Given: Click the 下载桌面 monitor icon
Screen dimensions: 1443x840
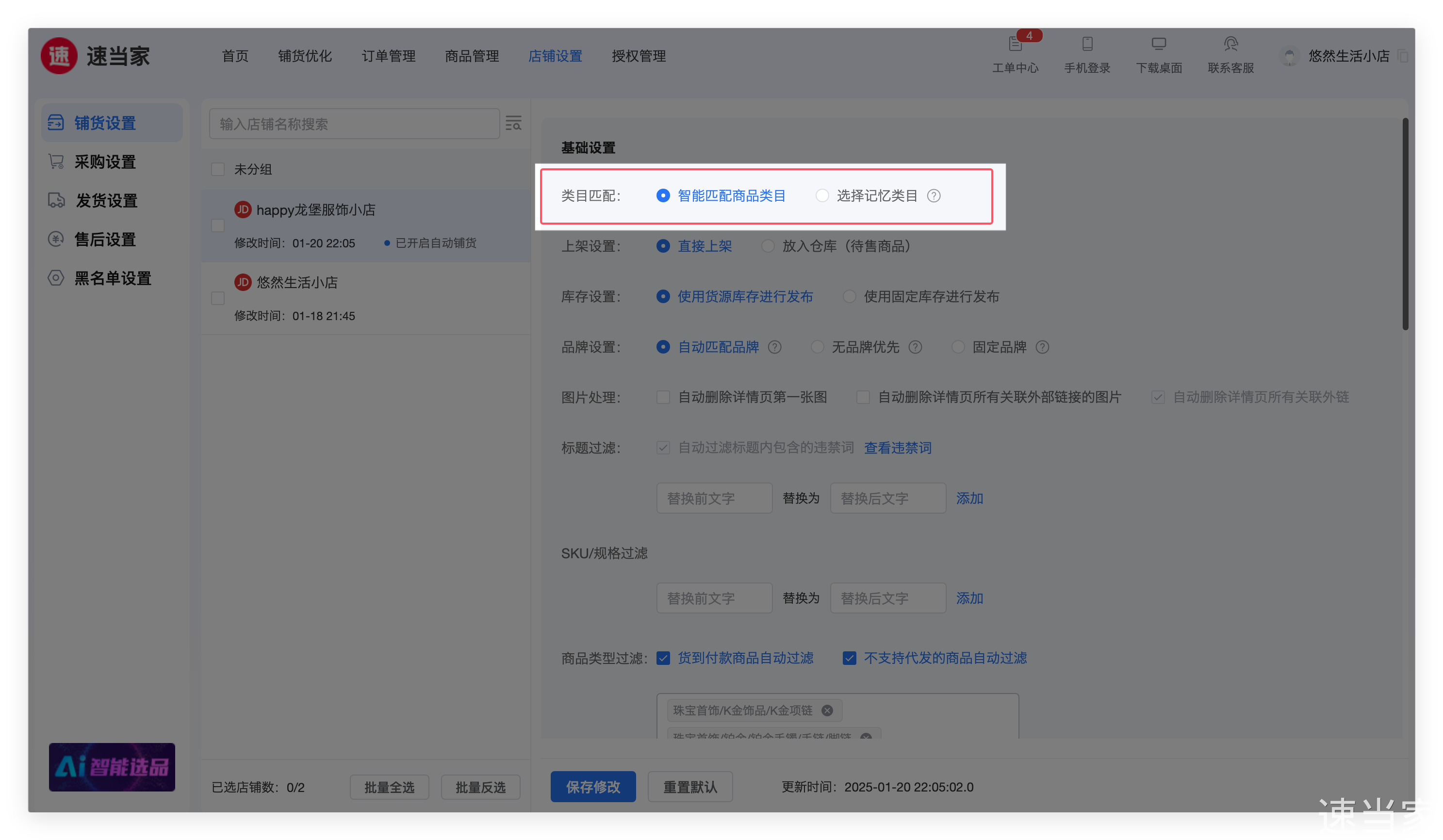Looking at the screenshot, I should 1158,44.
